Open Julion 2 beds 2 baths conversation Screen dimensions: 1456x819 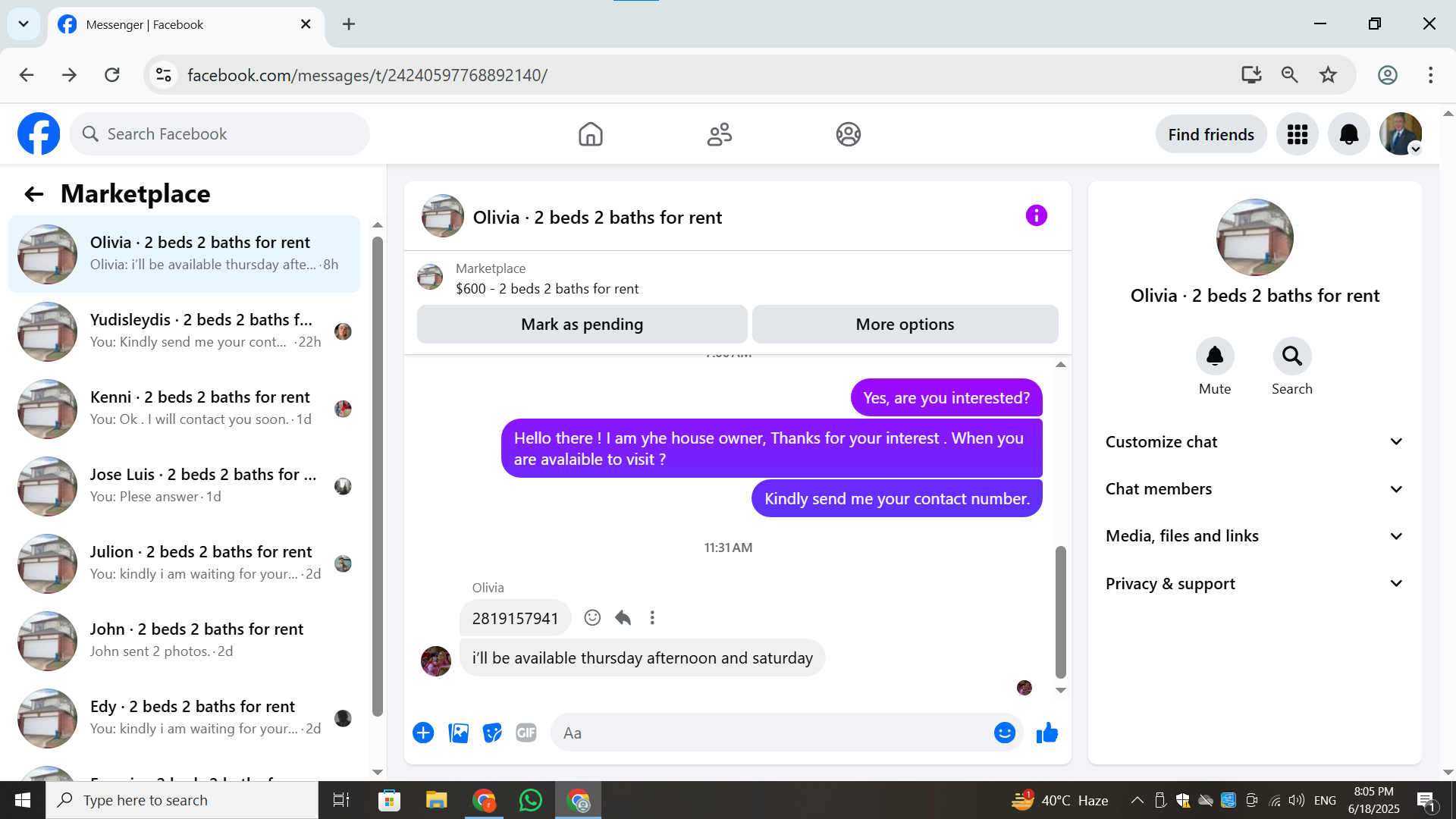(x=184, y=563)
